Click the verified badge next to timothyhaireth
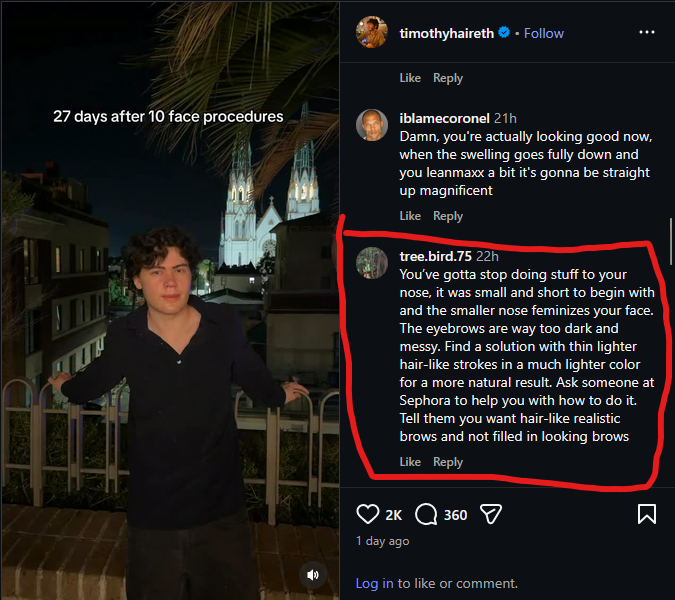675x600 pixels. coord(504,33)
